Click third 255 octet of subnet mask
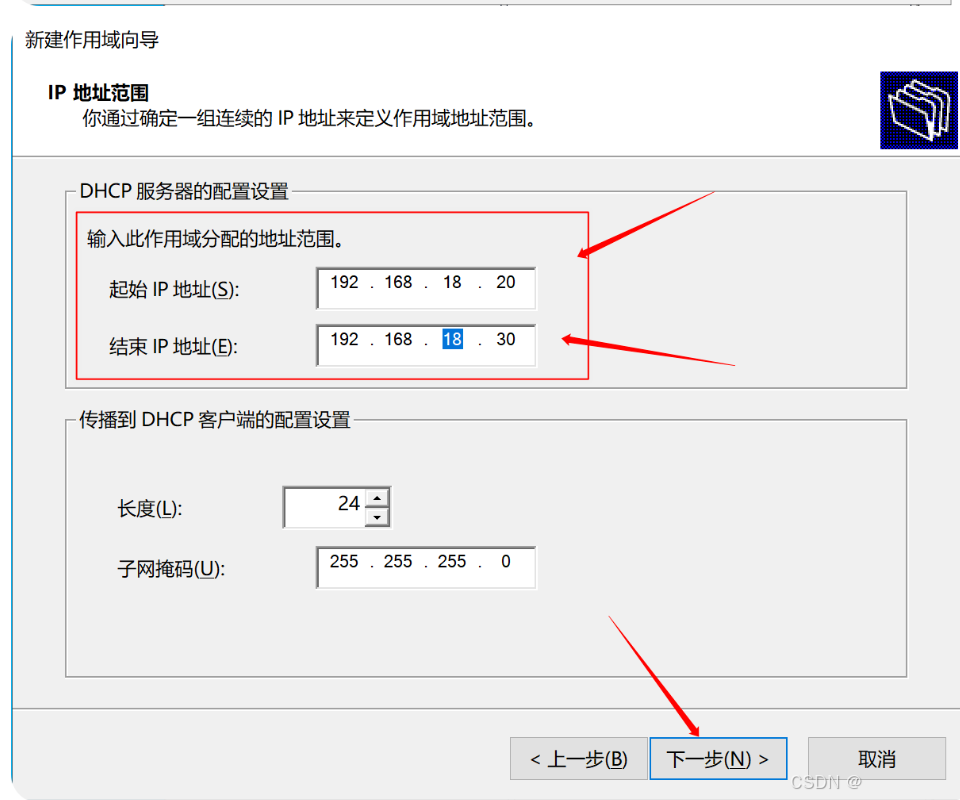Screen dimensions: 960x800 452,561
